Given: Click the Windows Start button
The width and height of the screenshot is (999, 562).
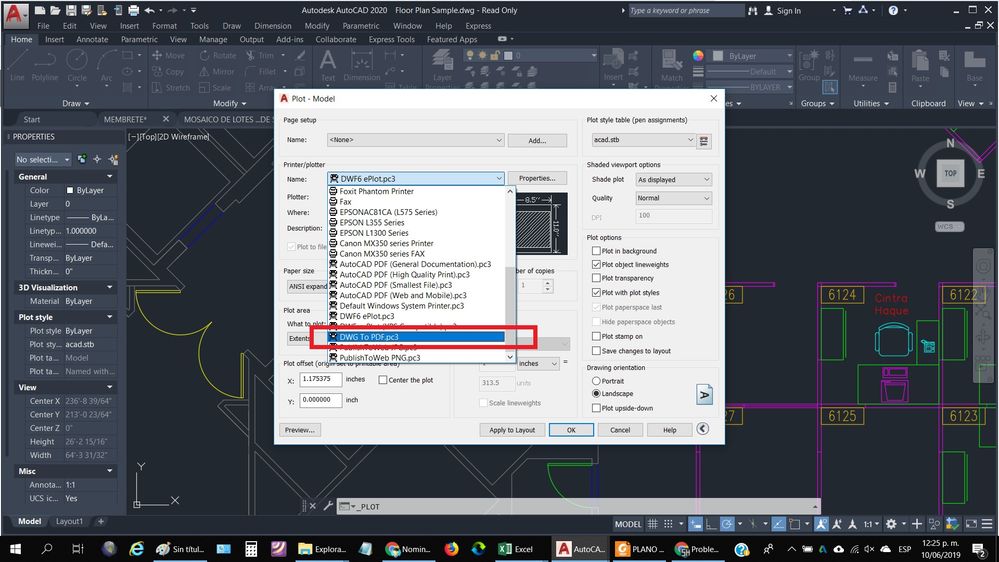Looking at the screenshot, I should 15,549.
